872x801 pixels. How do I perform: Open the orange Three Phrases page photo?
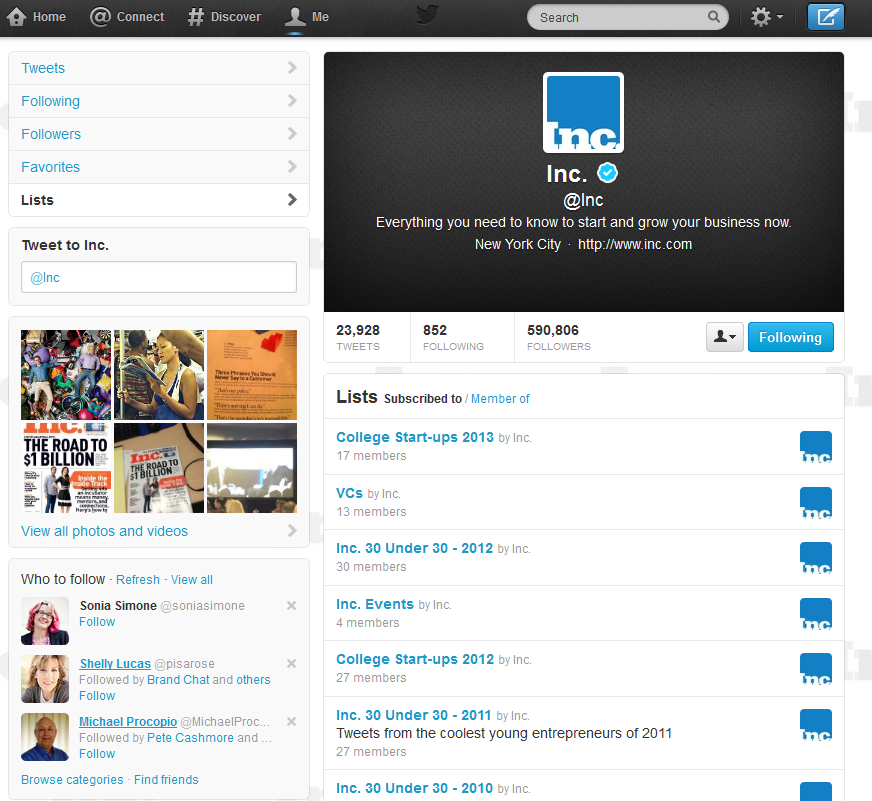click(252, 375)
